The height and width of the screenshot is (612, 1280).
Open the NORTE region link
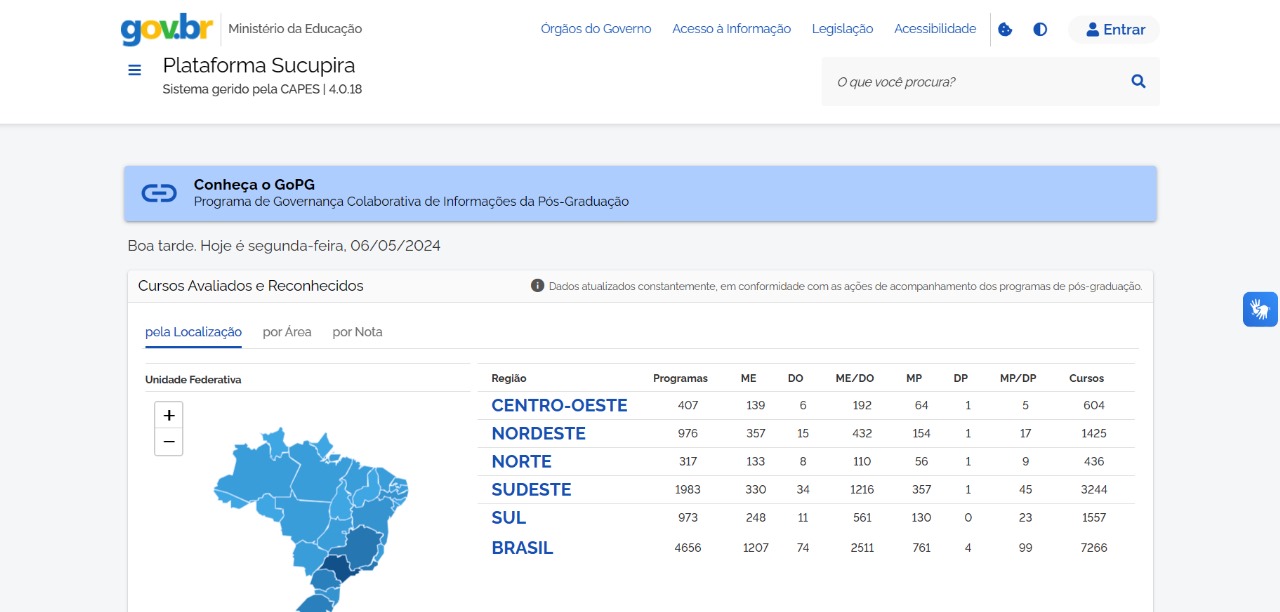tap(521, 461)
